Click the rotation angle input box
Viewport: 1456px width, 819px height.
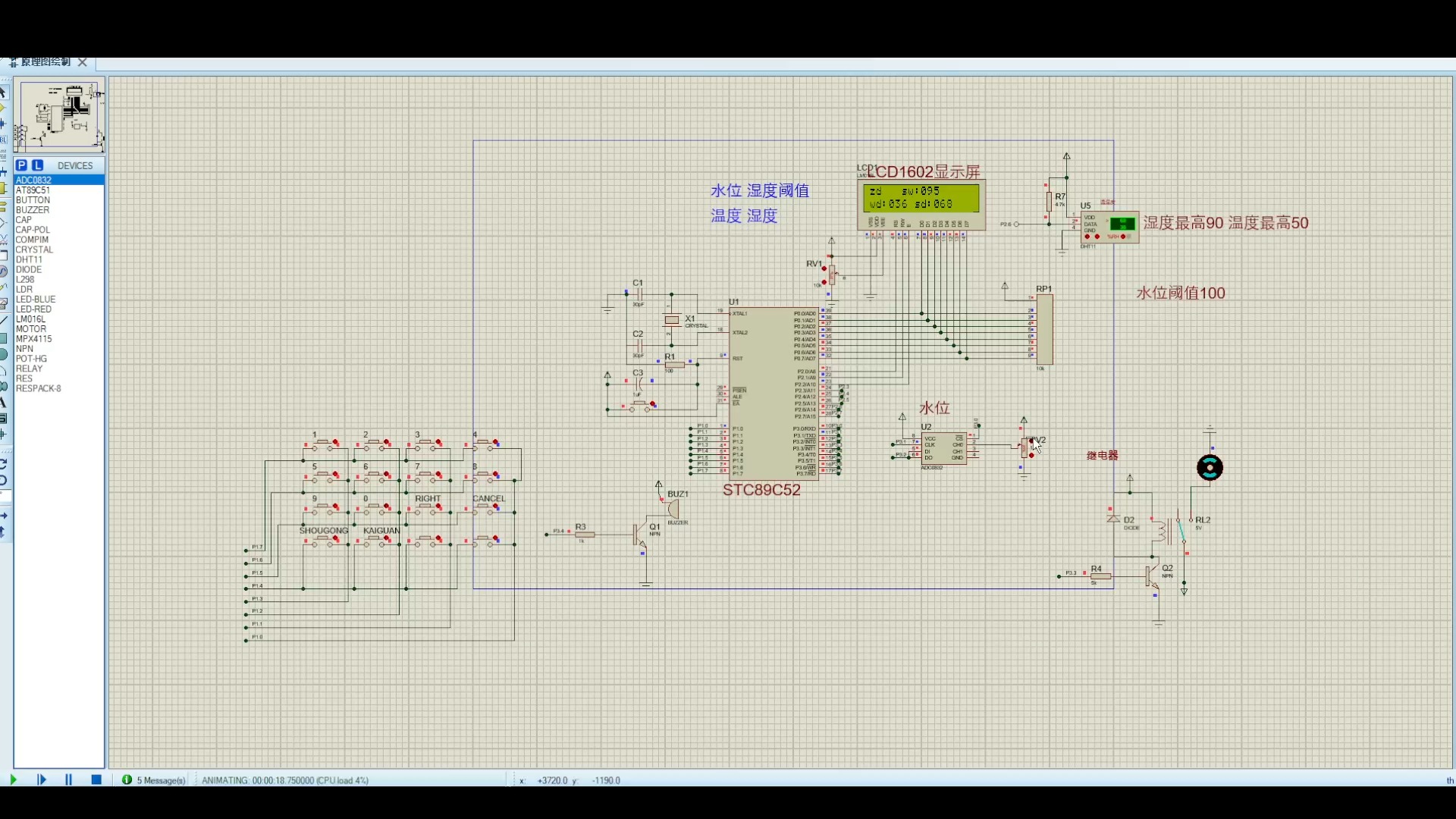pos(5,495)
